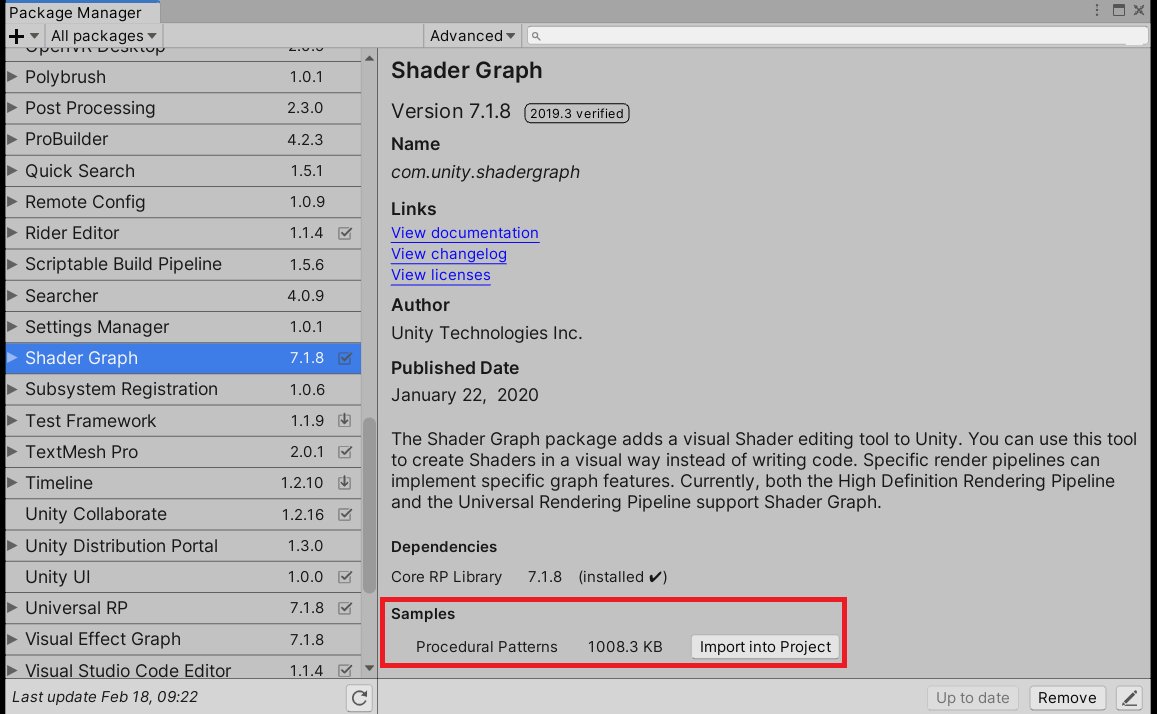The width and height of the screenshot is (1157, 714).
Task: Select the Unity Distribution Portal package
Action: tap(183, 546)
